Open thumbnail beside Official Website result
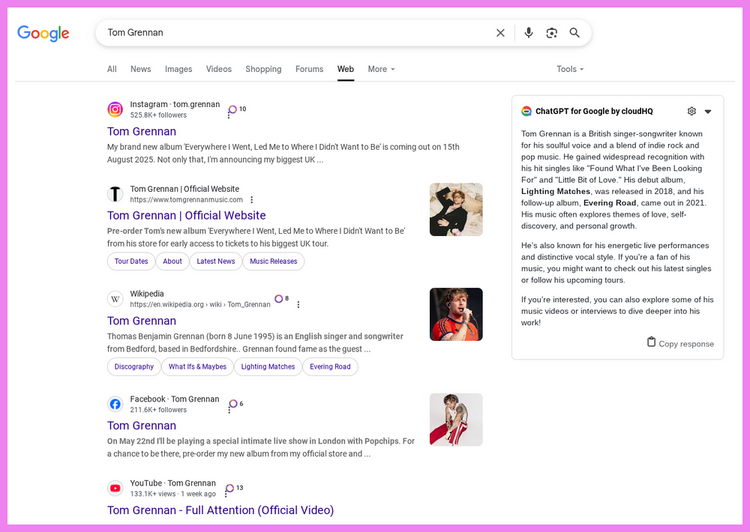Screen dimensions: 750x532 coord(456,210)
